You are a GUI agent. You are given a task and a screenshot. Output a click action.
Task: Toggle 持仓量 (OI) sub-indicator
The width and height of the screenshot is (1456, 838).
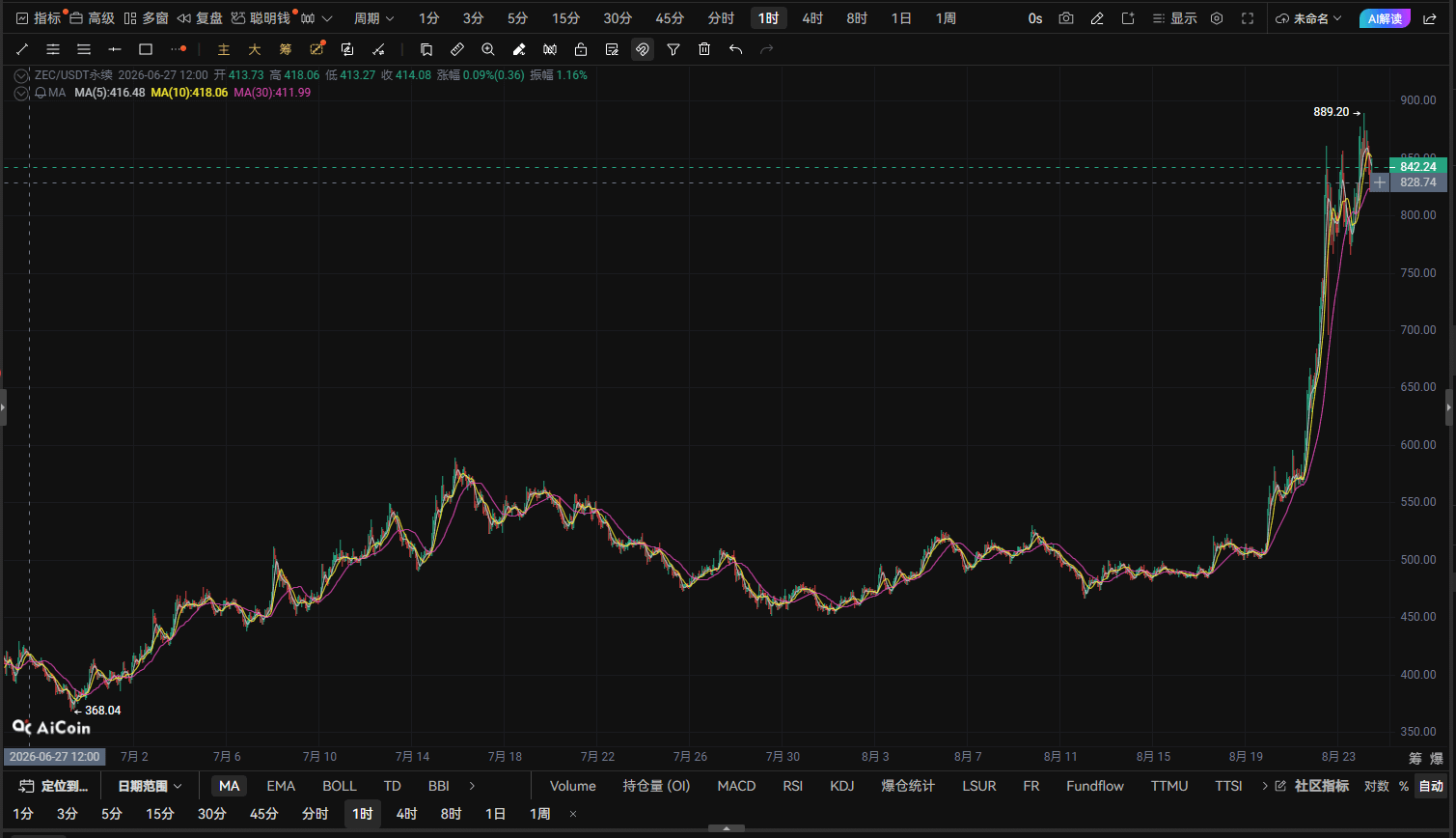[657, 786]
